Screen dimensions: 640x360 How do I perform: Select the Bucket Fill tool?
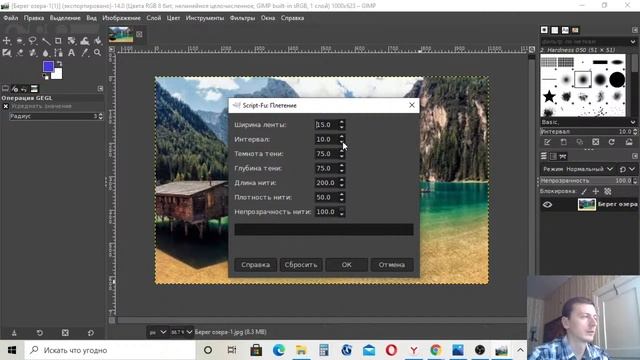coord(98,40)
